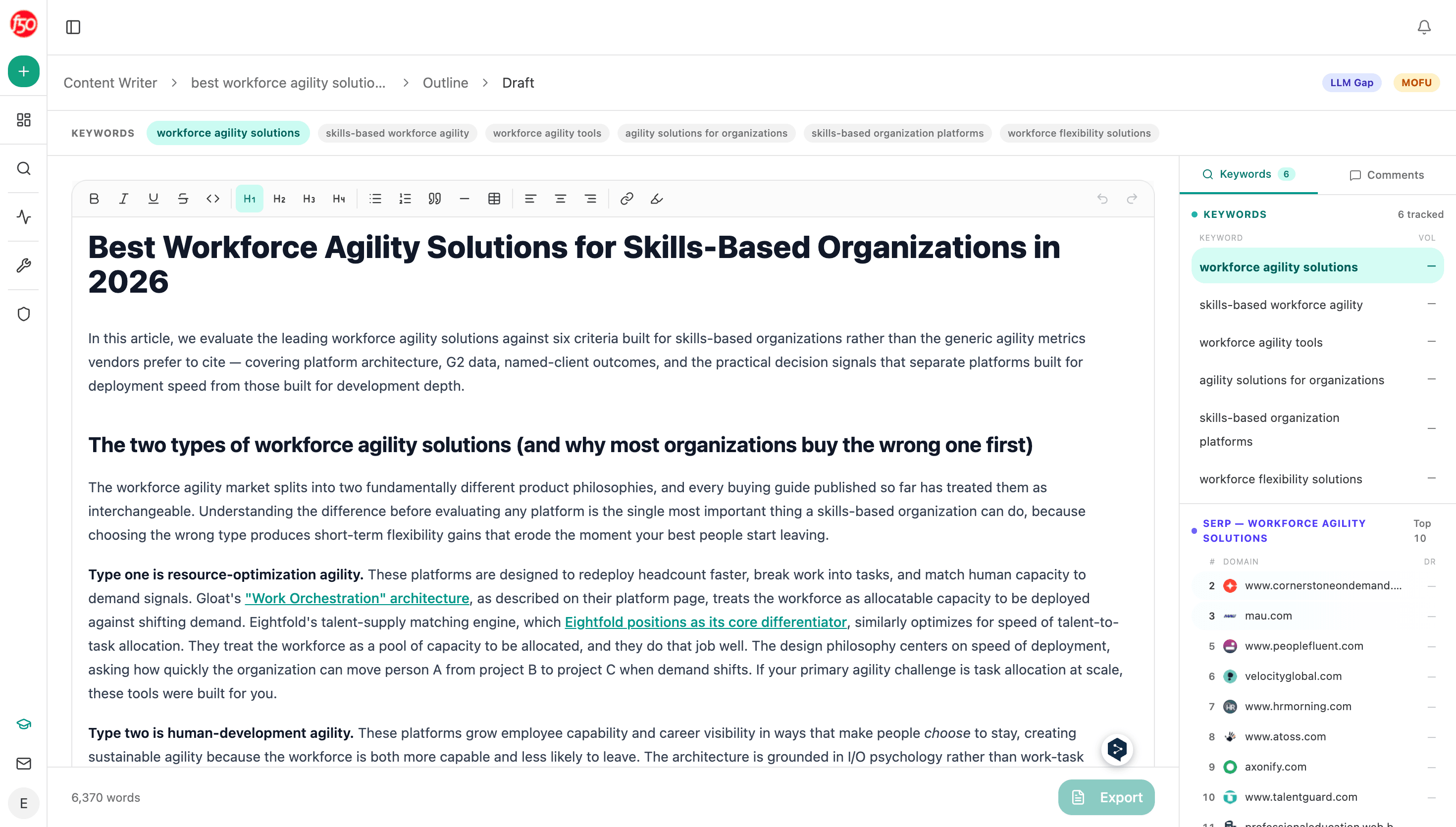Insert a bulleted list
This screenshot has height=827, width=1456.
pos(375,199)
